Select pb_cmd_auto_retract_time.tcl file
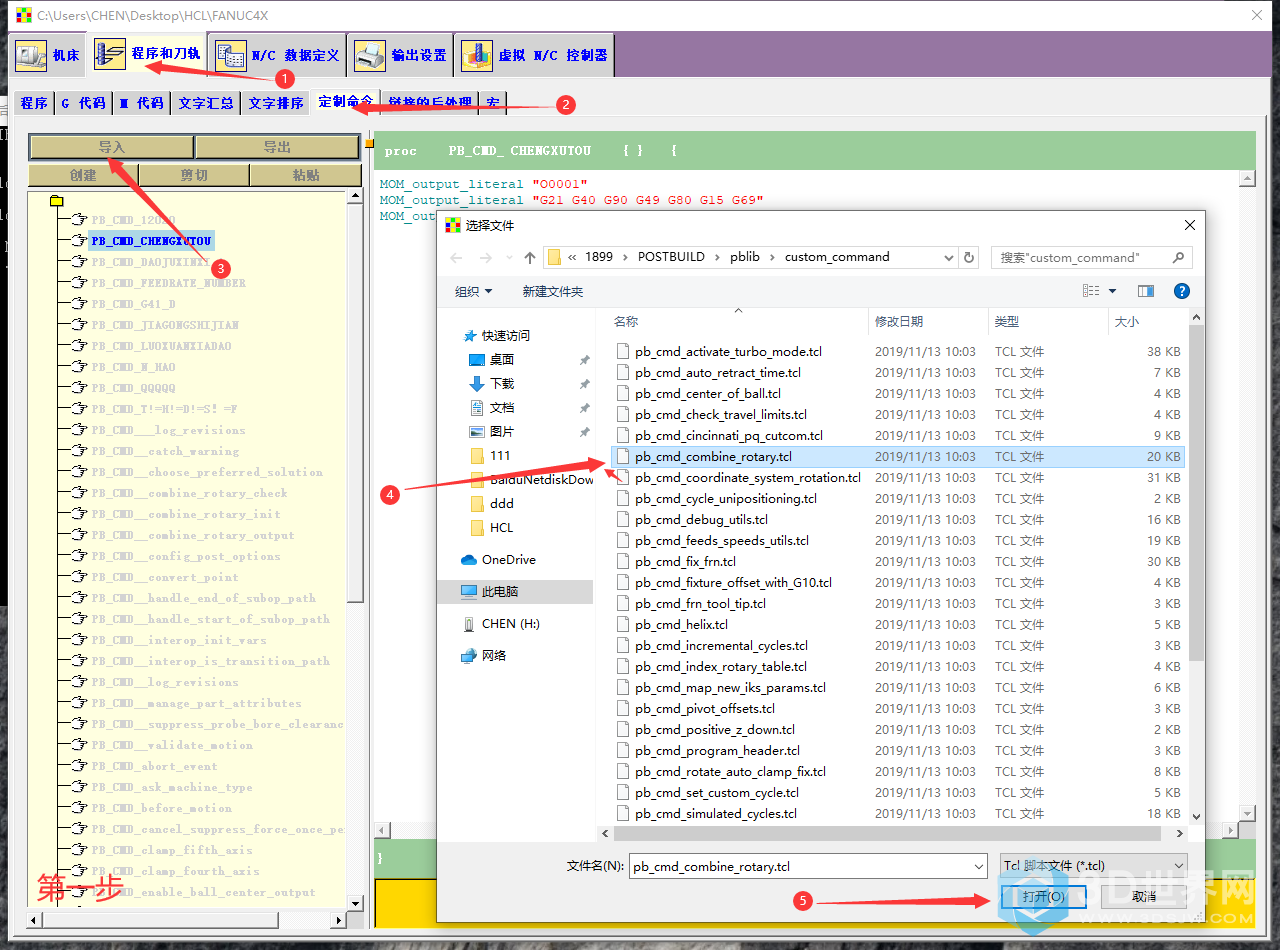Image resolution: width=1280 pixels, height=950 pixels. tap(718, 372)
